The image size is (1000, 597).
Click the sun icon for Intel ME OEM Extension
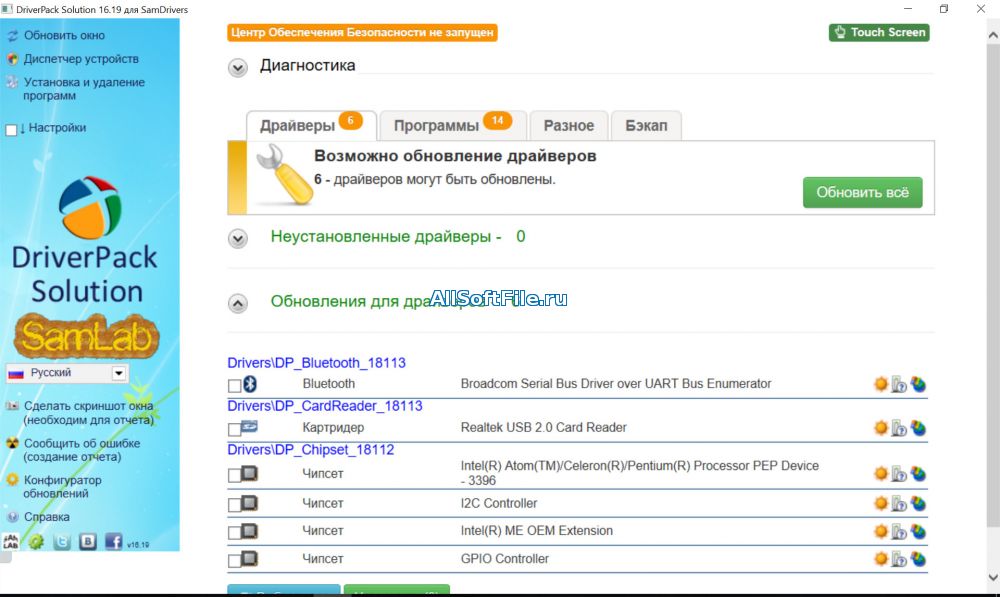click(881, 531)
